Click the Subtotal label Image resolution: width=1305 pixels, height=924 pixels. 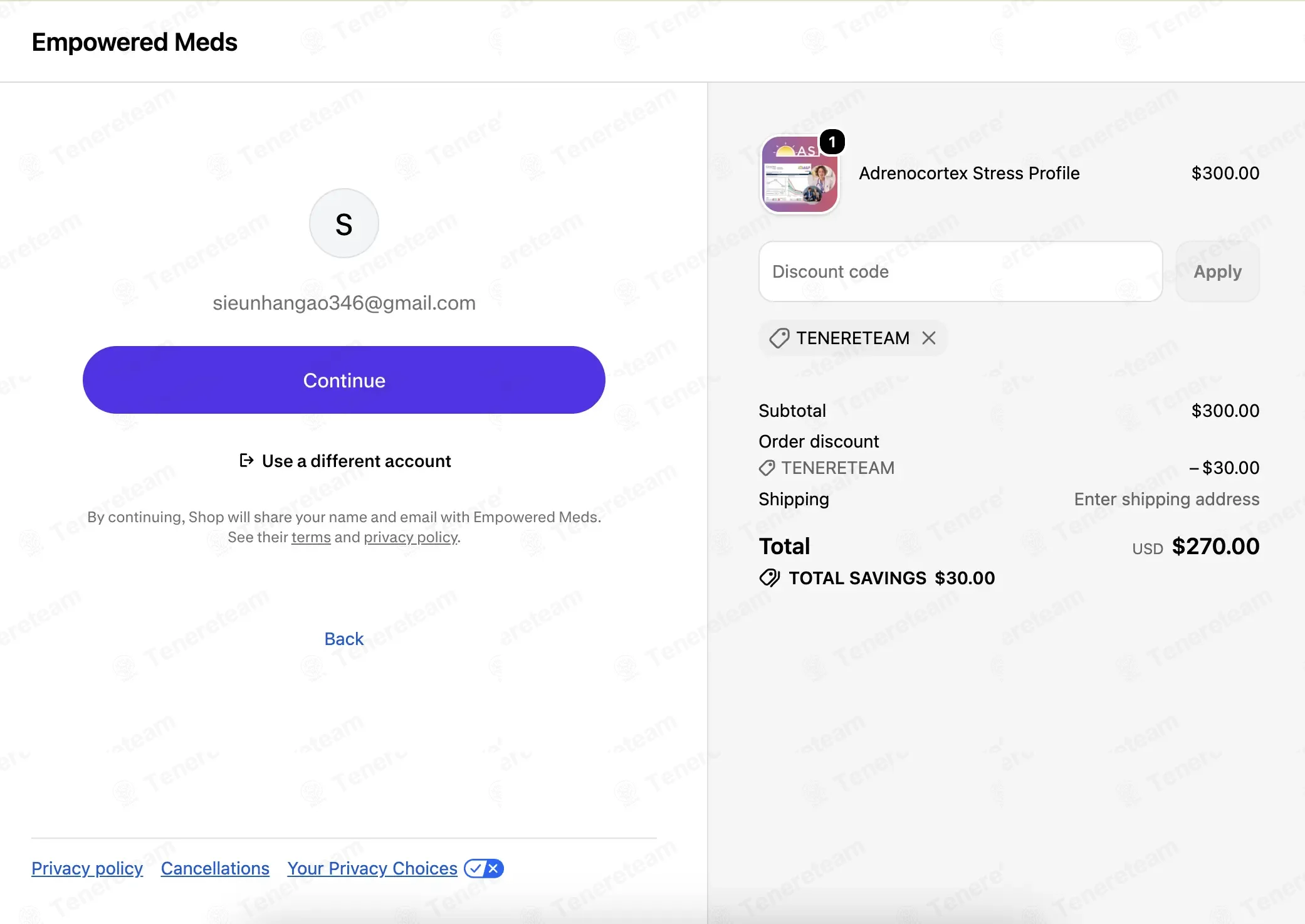[x=792, y=411]
